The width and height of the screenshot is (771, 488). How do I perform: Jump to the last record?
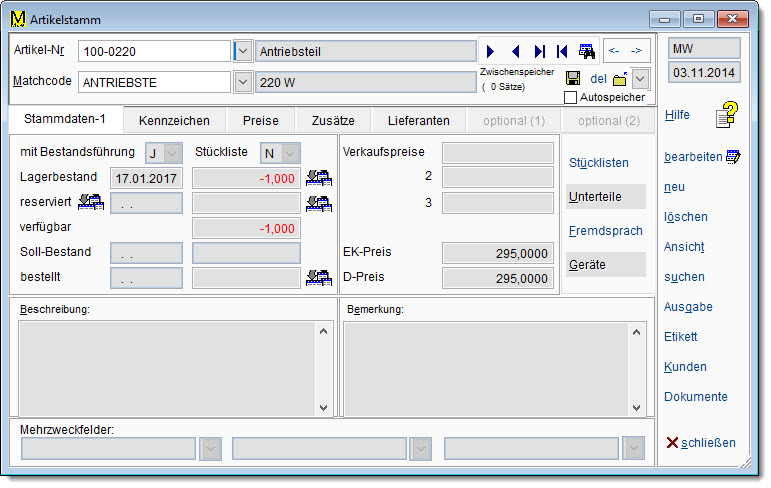[539, 51]
